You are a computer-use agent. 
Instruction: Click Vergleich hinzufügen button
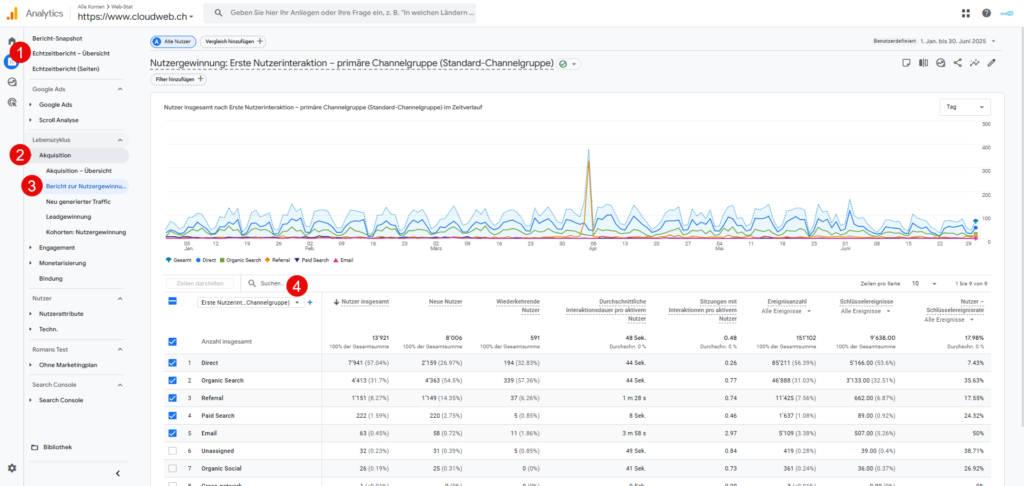tap(233, 41)
